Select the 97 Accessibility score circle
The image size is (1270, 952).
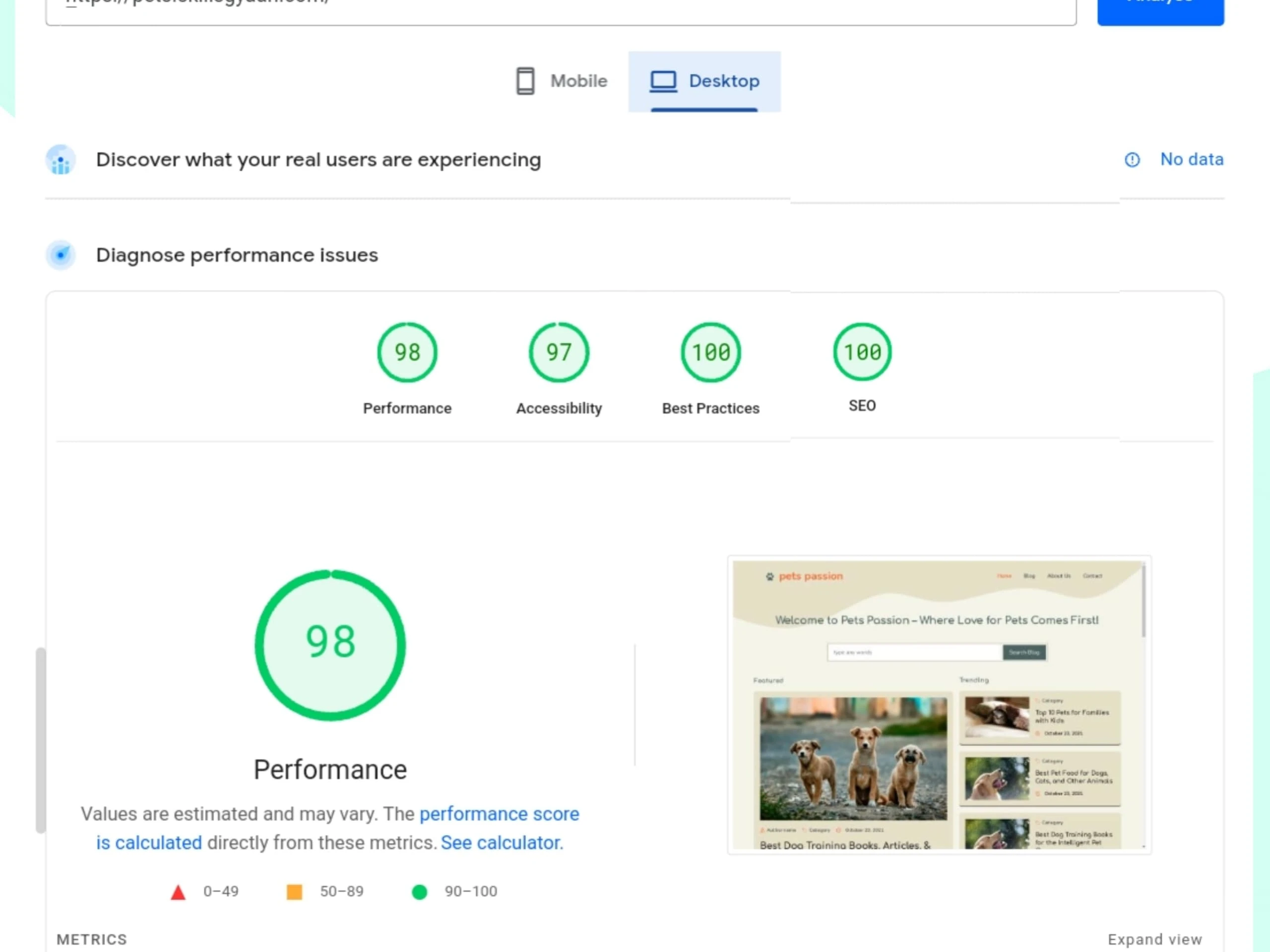pyautogui.click(x=558, y=353)
